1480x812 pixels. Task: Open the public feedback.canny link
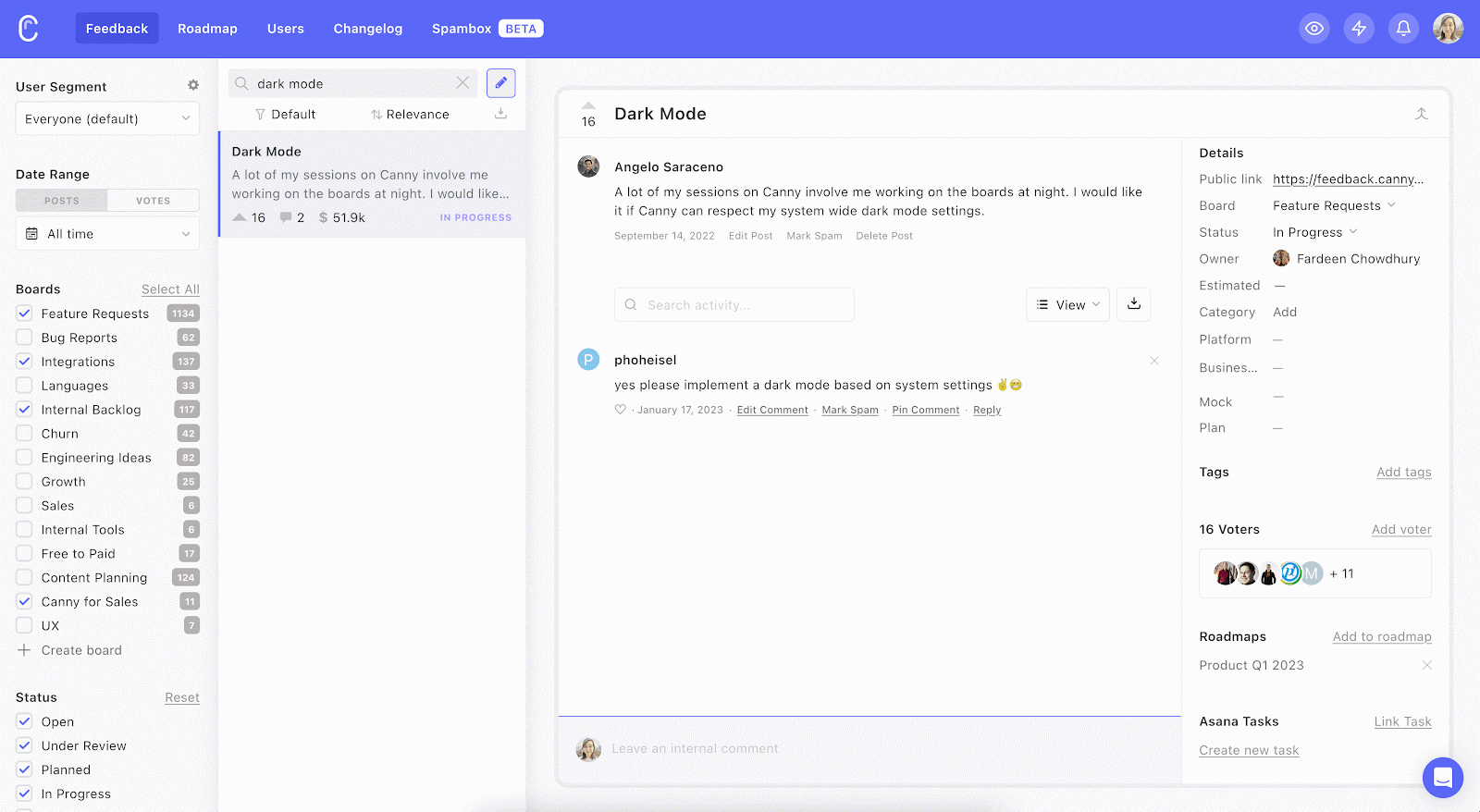click(1348, 179)
